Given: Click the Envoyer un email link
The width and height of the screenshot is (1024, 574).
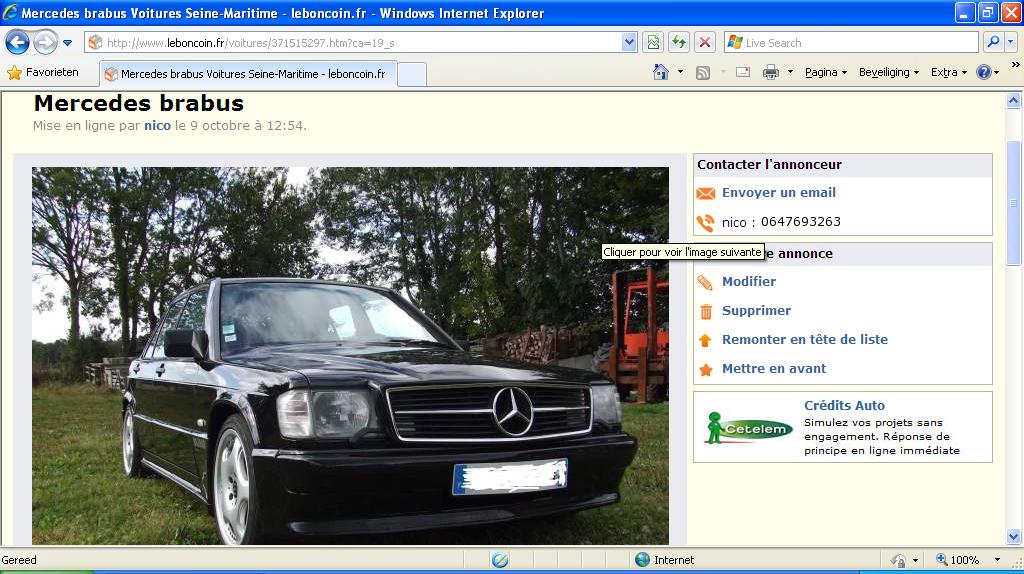Looking at the screenshot, I should [778, 193].
